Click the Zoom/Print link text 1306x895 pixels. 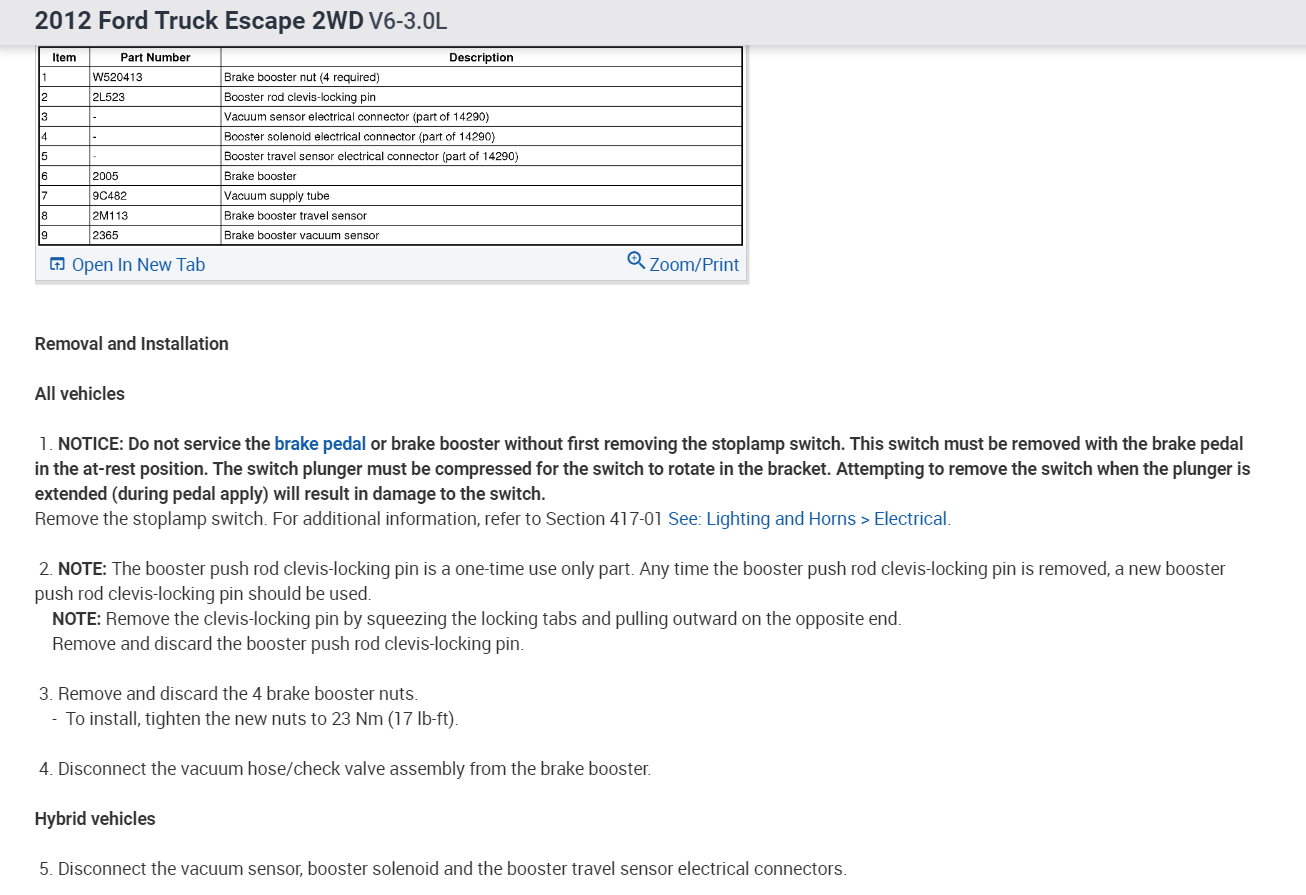click(x=694, y=265)
